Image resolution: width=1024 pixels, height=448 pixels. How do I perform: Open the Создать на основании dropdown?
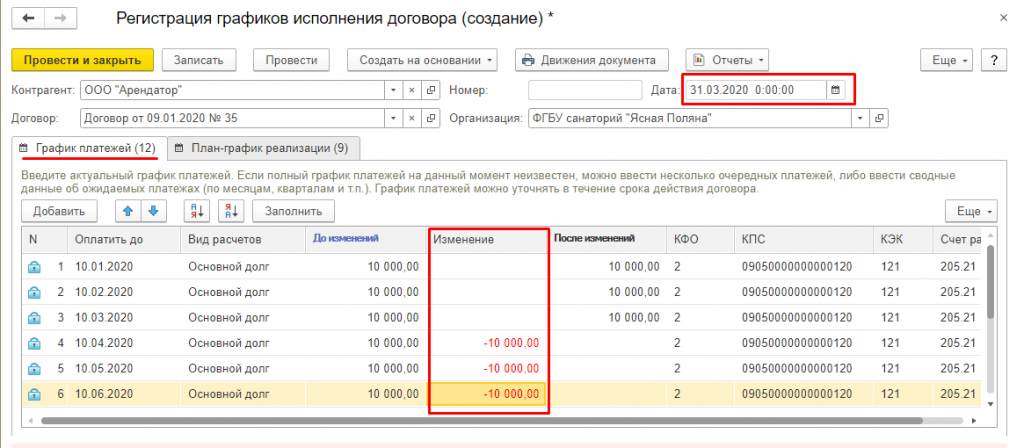click(427, 60)
